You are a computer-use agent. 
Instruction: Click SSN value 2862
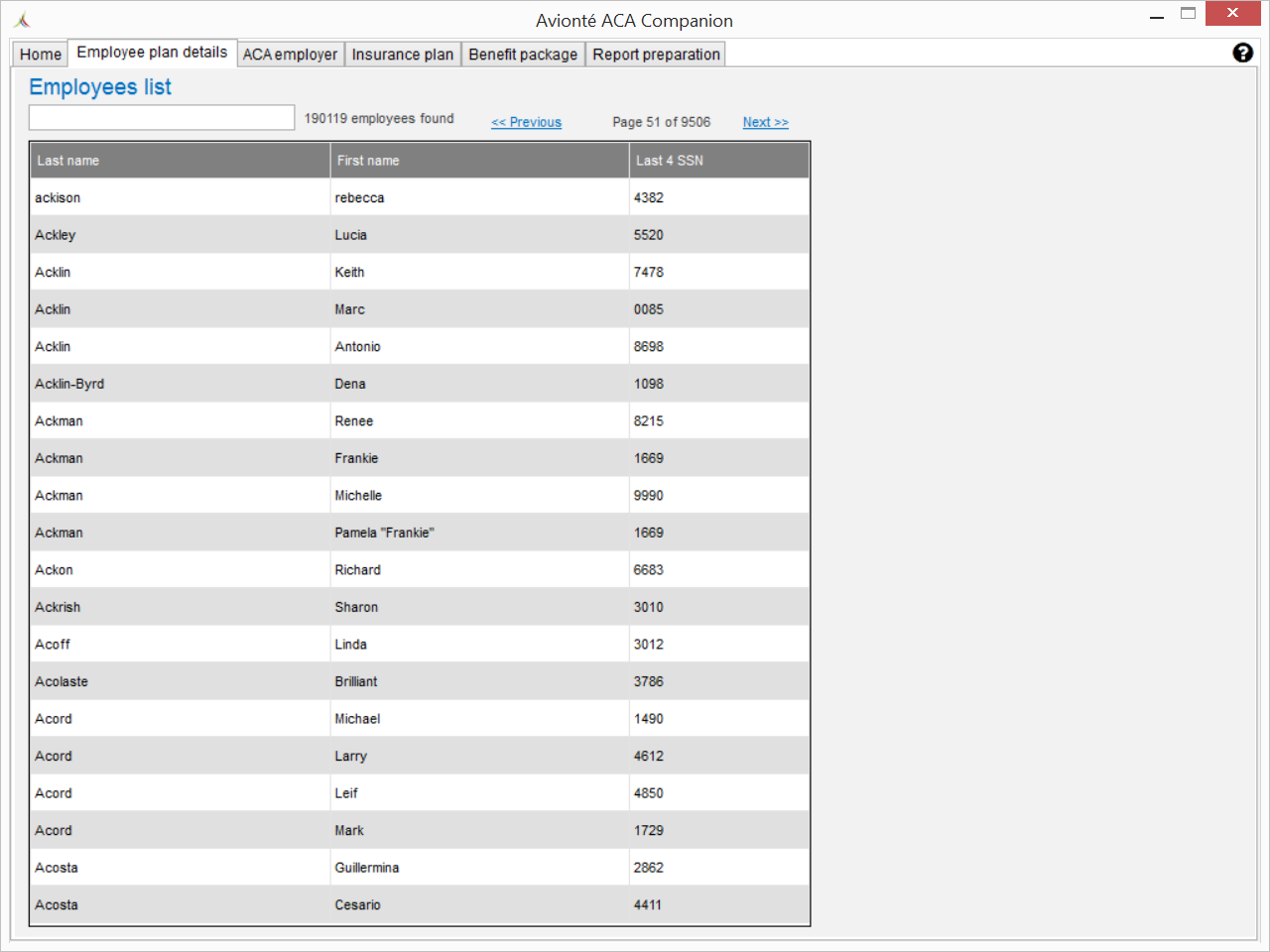[x=649, y=868]
